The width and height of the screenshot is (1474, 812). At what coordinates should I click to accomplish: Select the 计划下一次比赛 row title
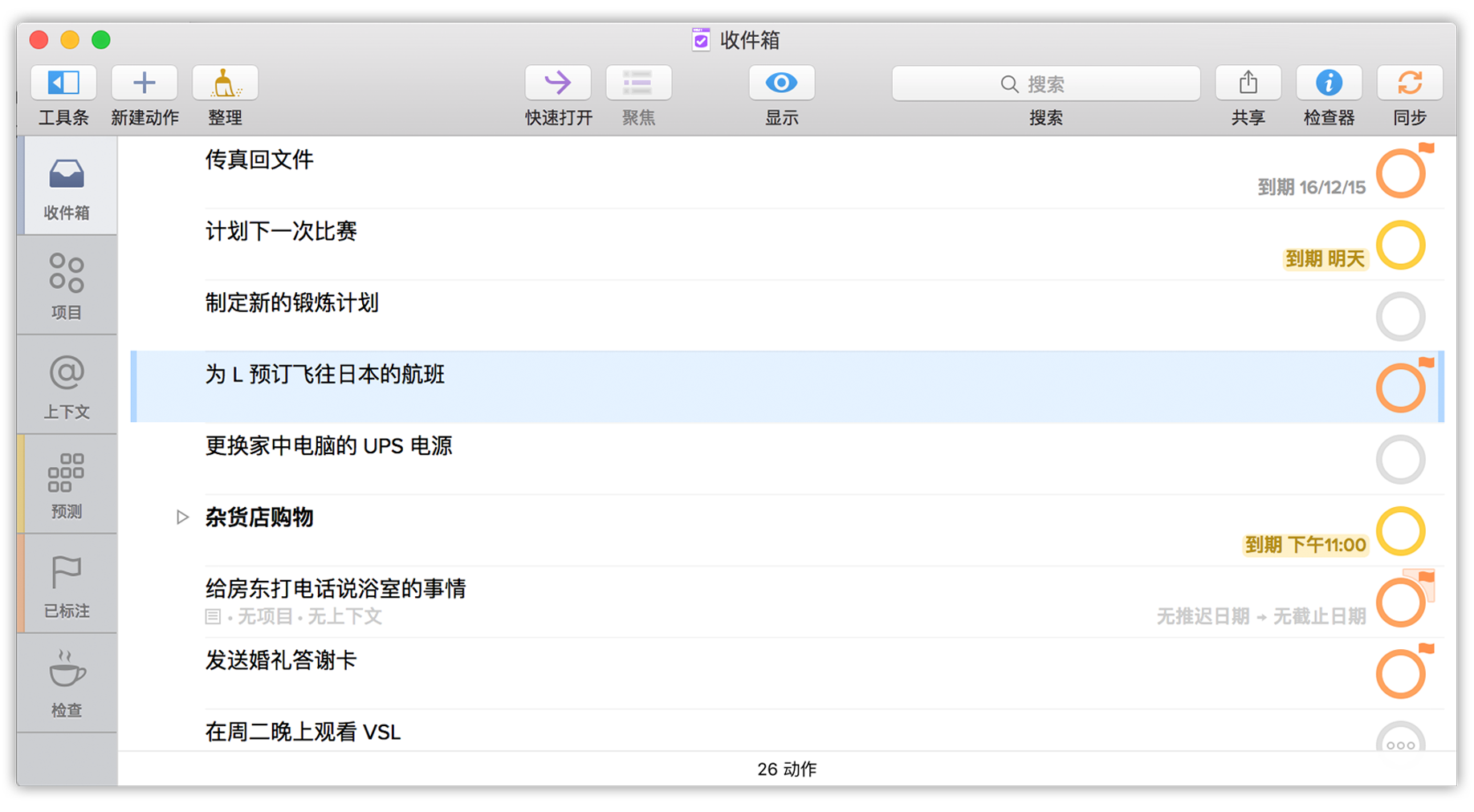[281, 231]
